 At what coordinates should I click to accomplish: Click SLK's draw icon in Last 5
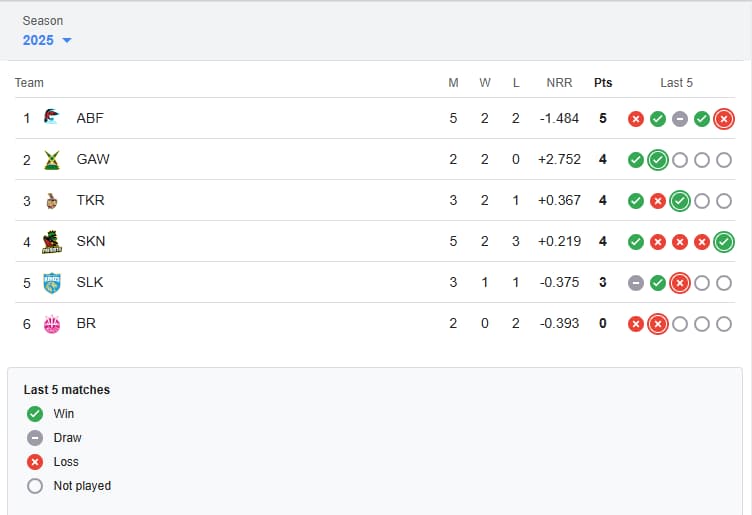pos(635,283)
